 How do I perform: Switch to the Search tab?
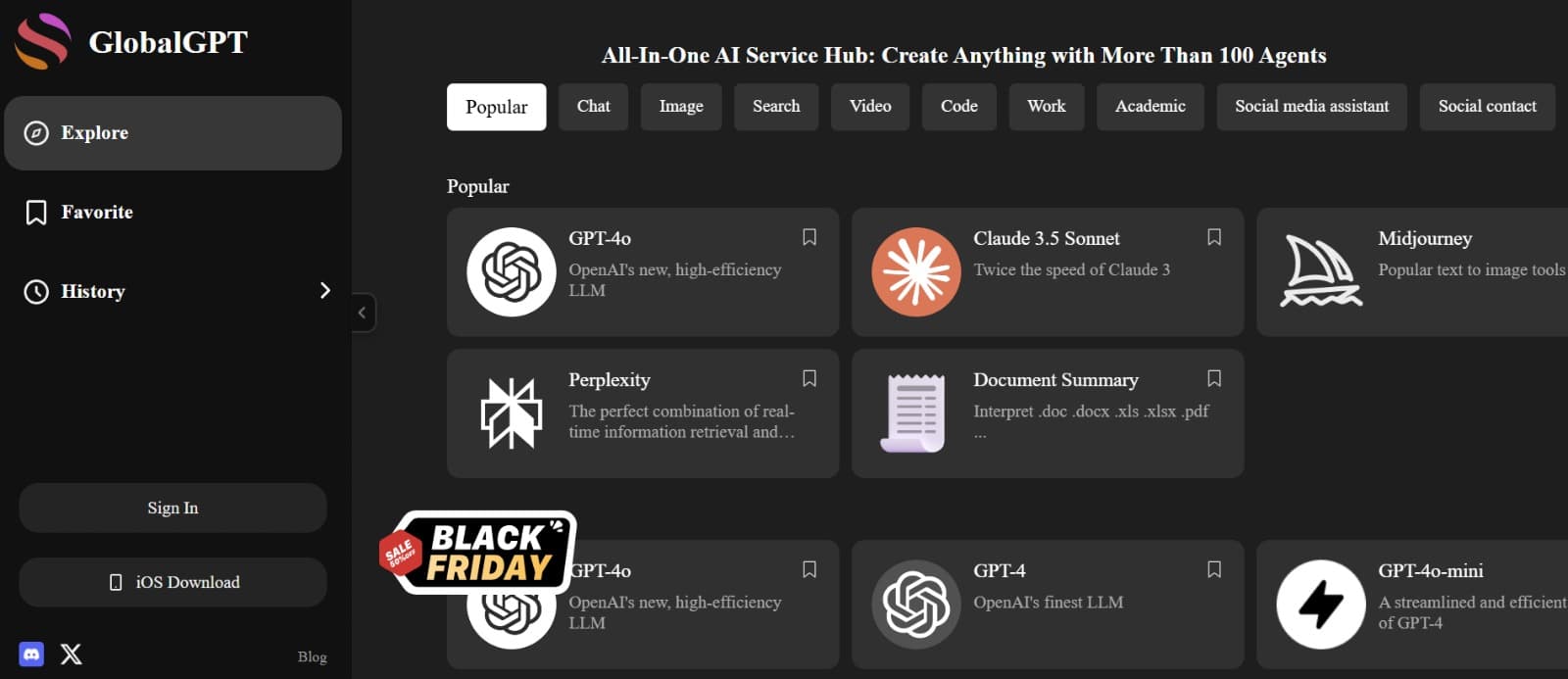coord(776,107)
